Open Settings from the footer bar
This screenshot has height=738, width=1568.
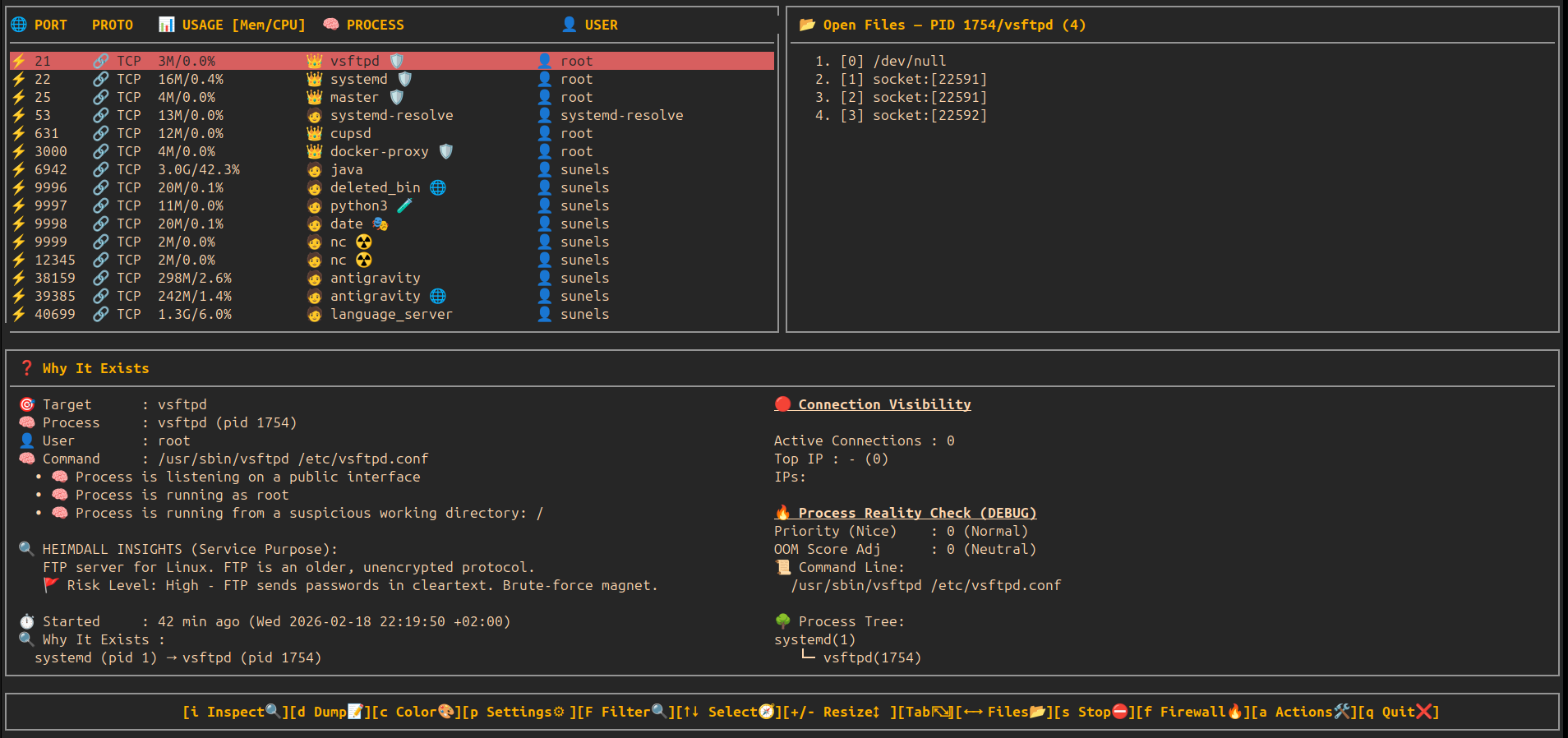click(518, 712)
